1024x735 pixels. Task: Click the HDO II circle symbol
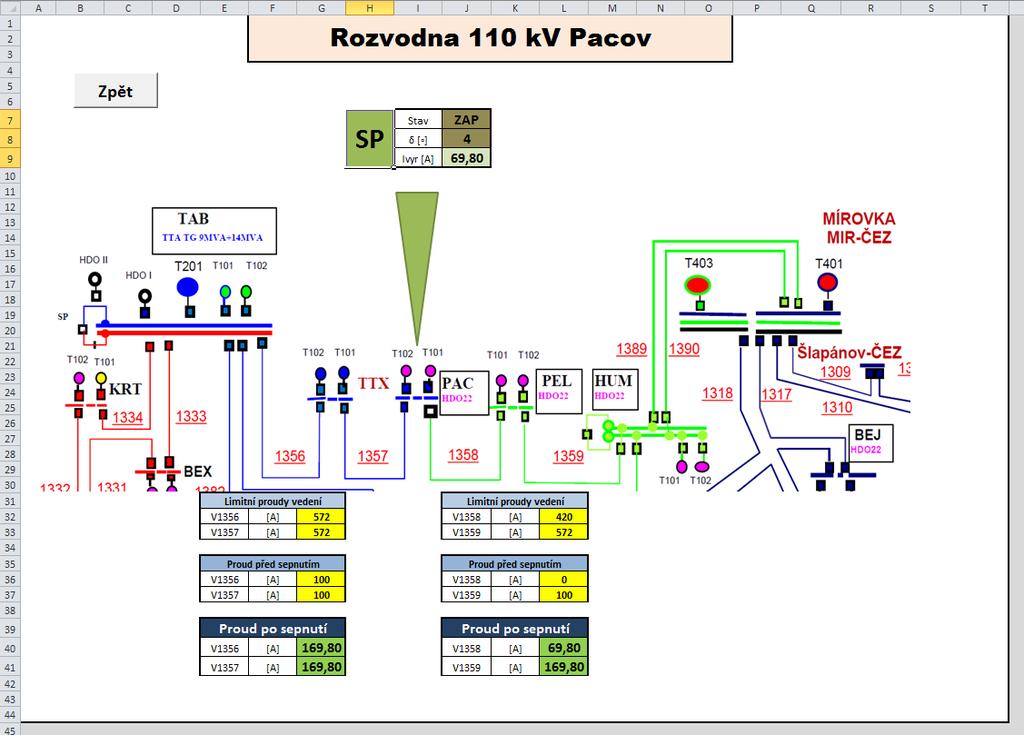tap(95, 280)
